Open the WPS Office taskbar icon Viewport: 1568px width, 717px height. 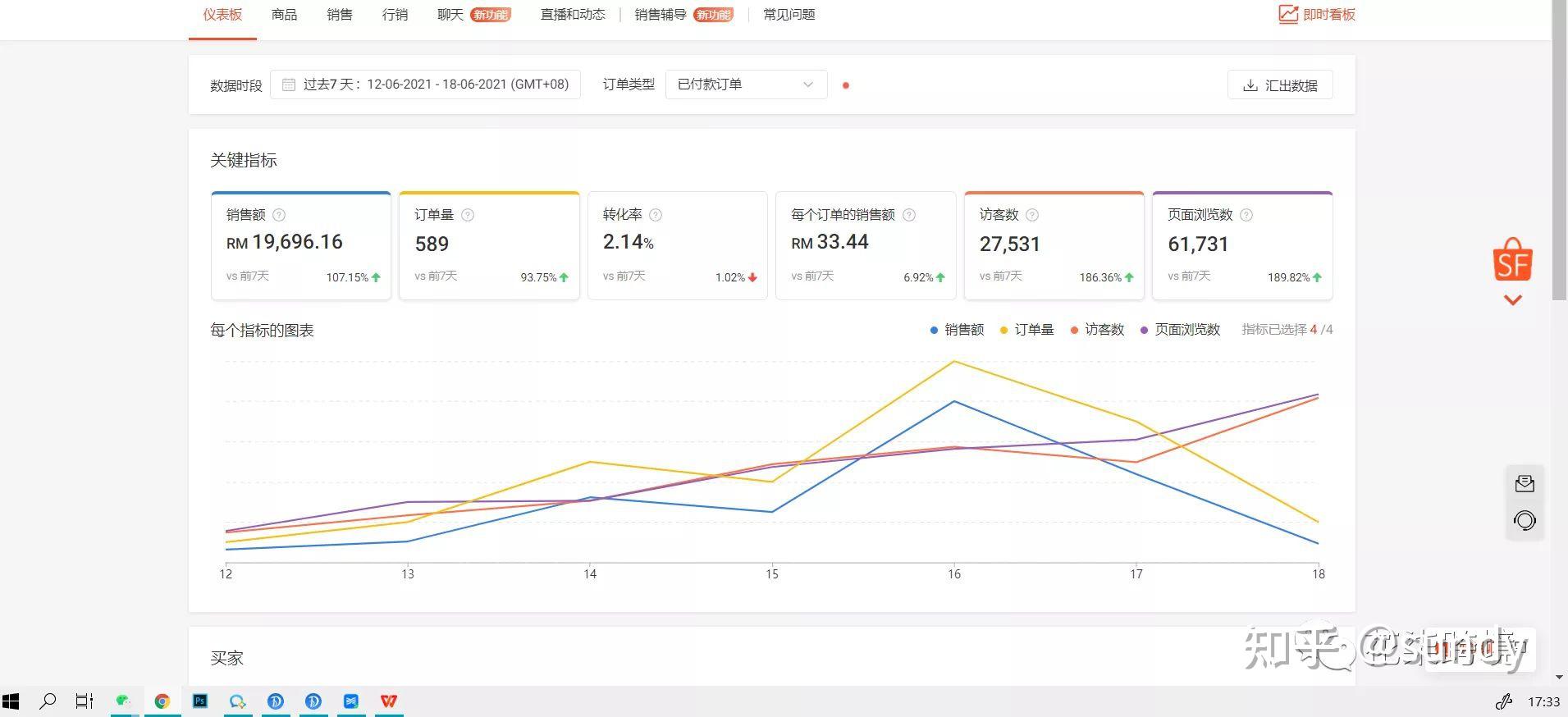click(389, 701)
